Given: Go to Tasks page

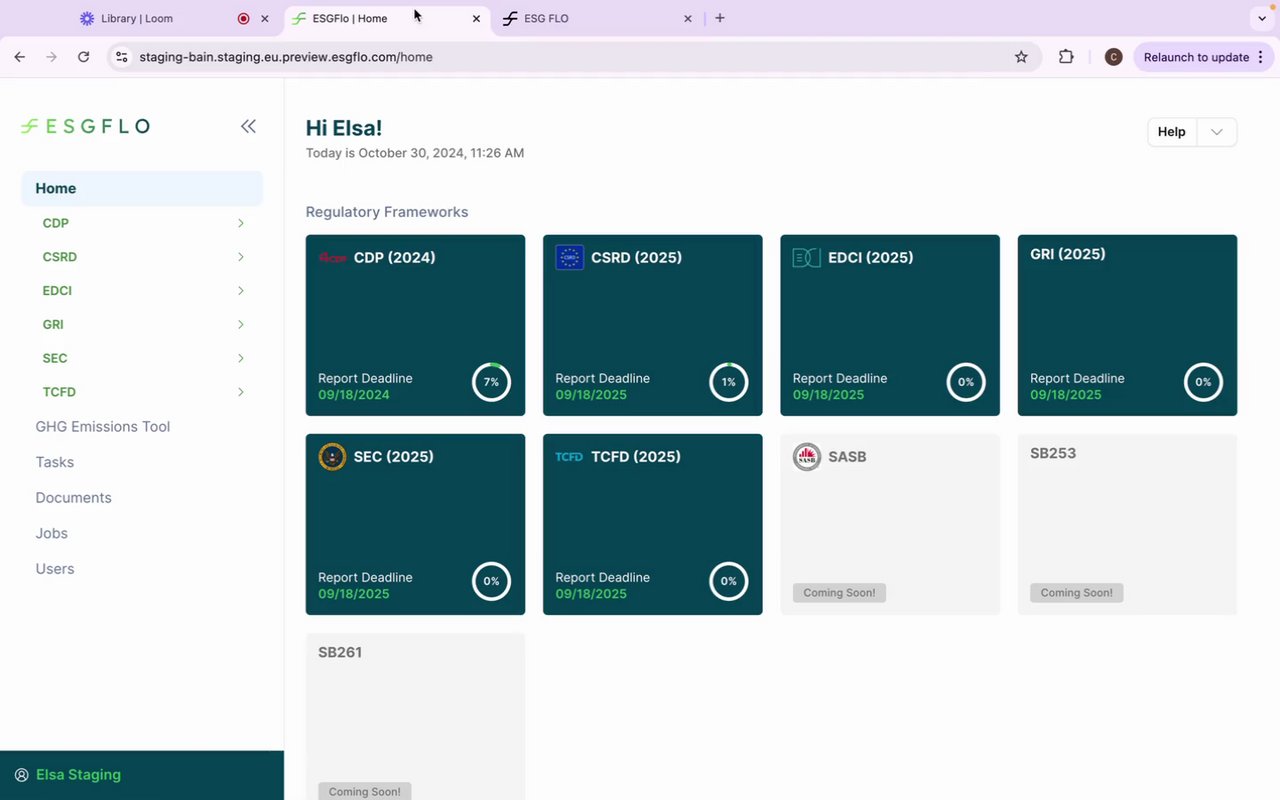Looking at the screenshot, I should pos(55,462).
